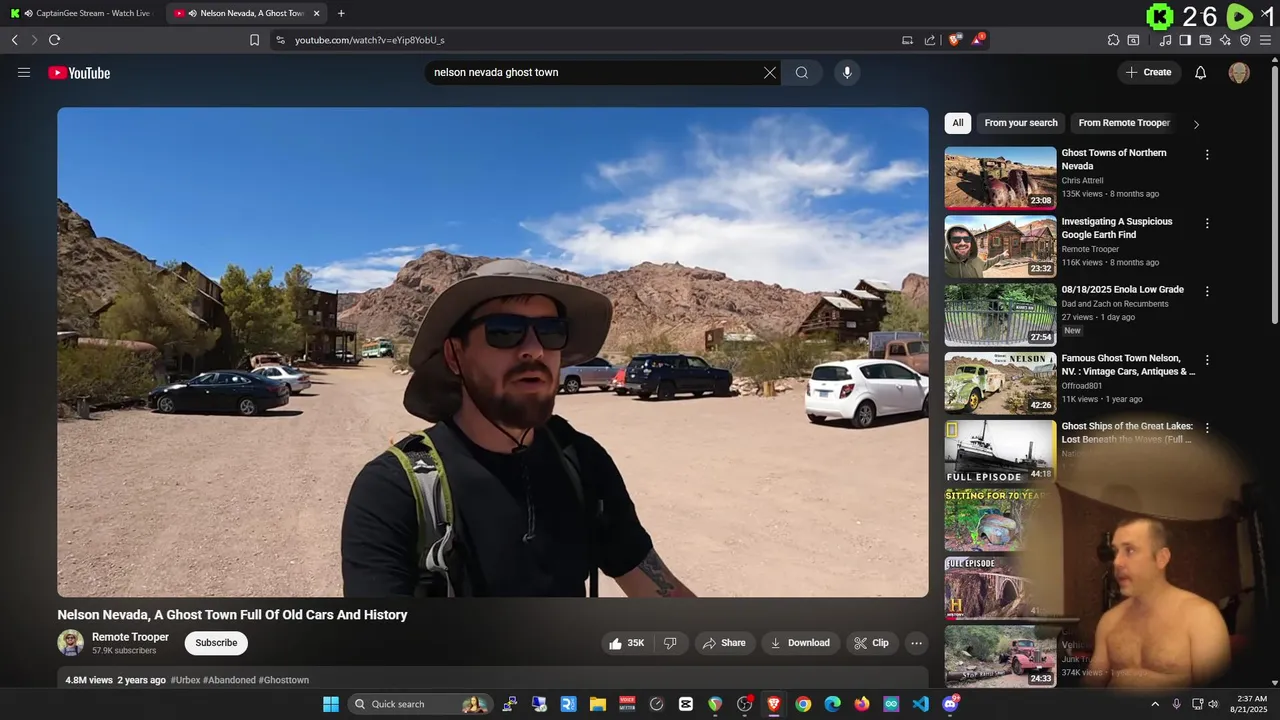Click the Create button
Image resolution: width=1280 pixels, height=720 pixels.
[x=1149, y=72]
